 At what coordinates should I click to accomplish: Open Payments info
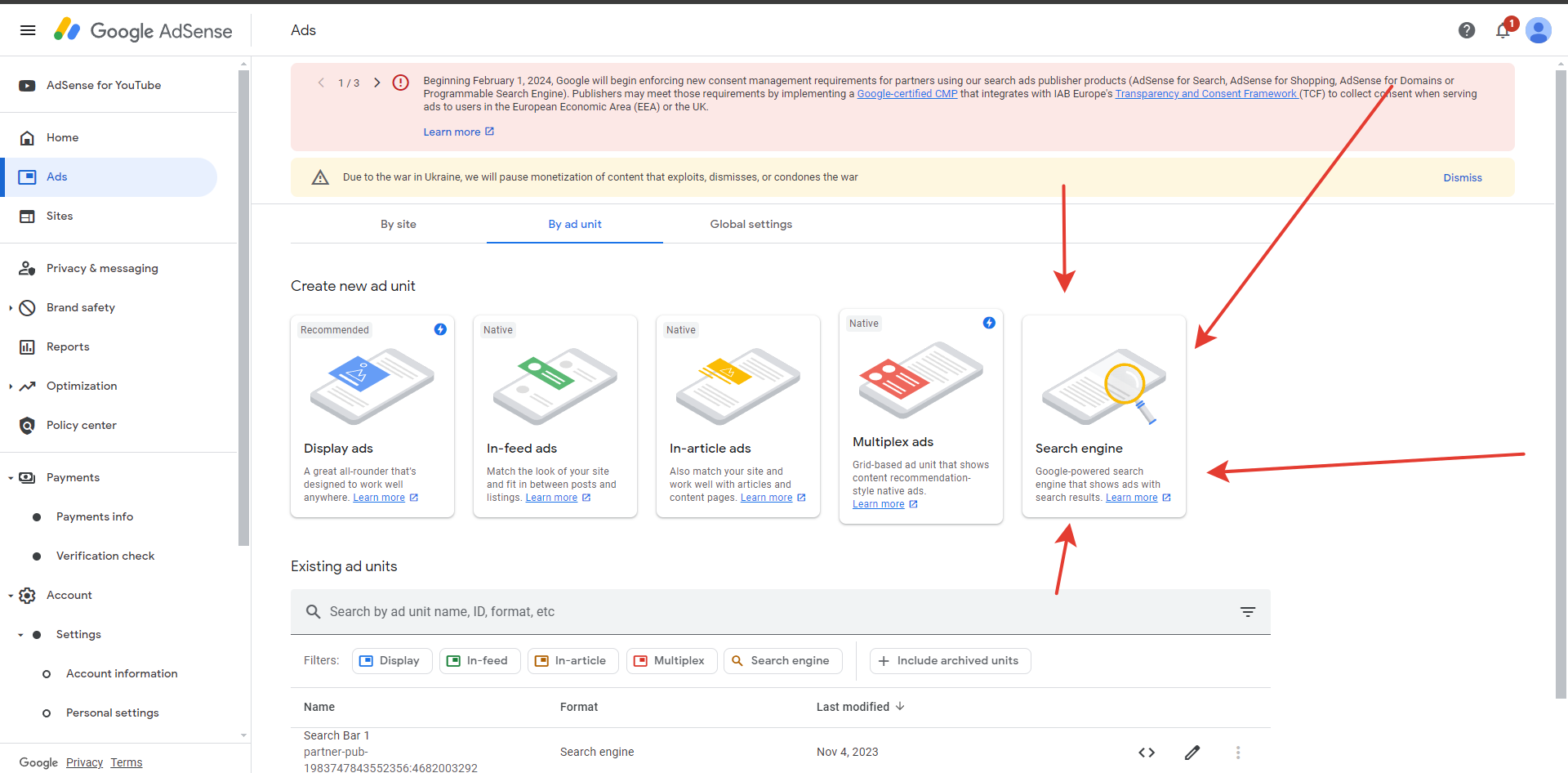point(95,516)
